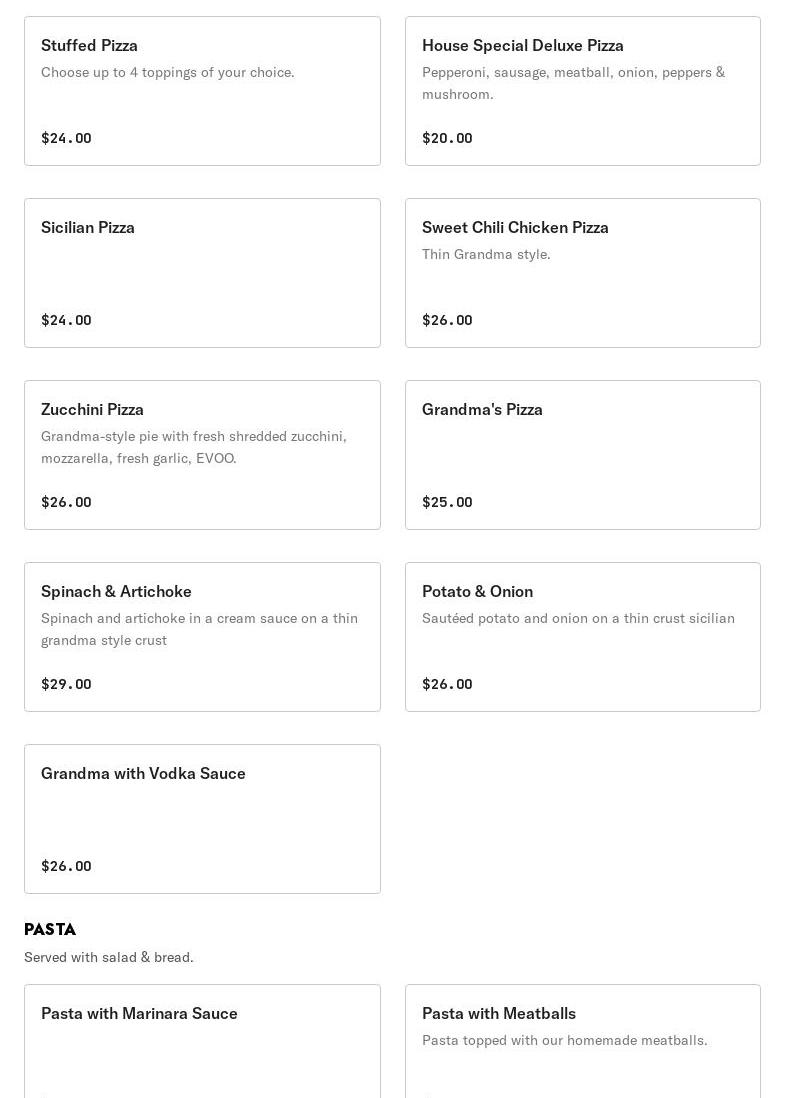Click the $29.00 price on Spinach & Artichoke

[66, 684]
